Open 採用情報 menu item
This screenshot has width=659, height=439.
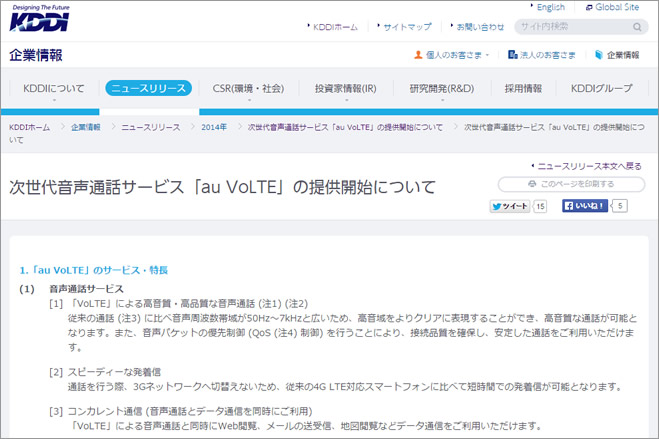point(523,89)
